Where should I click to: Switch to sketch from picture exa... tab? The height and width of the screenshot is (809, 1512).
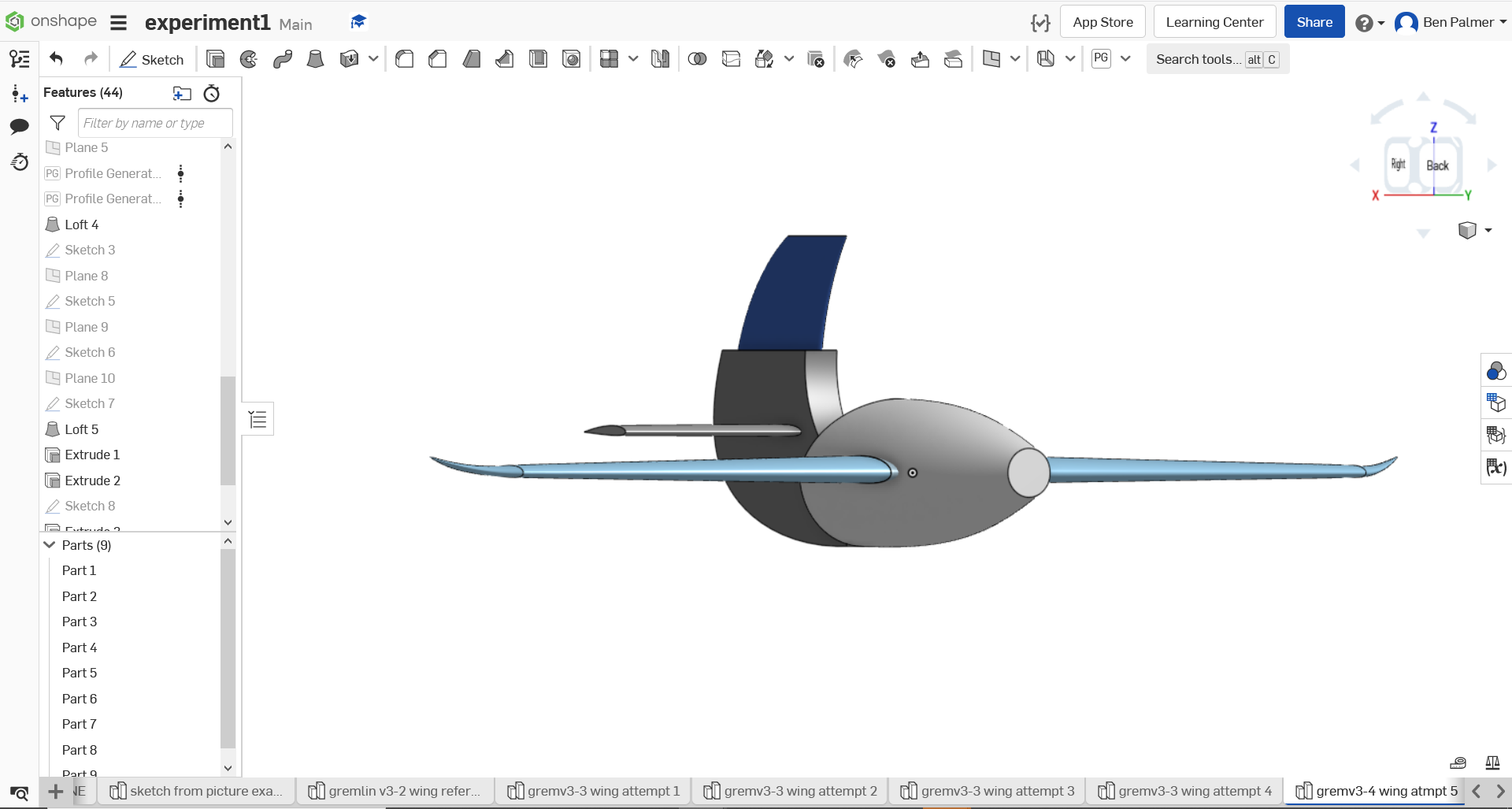[x=197, y=791]
